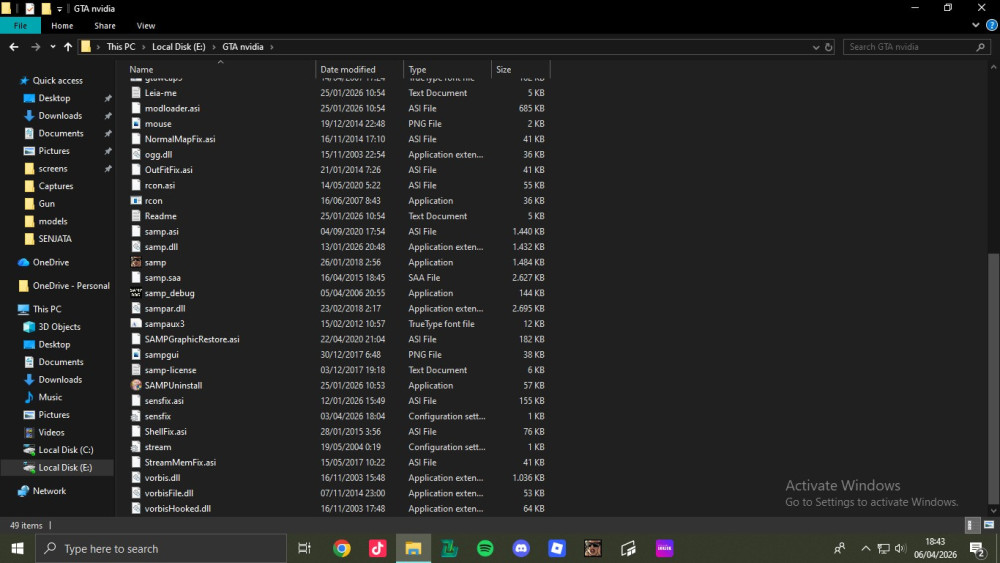Select Quick access in navigation pane

point(57,80)
